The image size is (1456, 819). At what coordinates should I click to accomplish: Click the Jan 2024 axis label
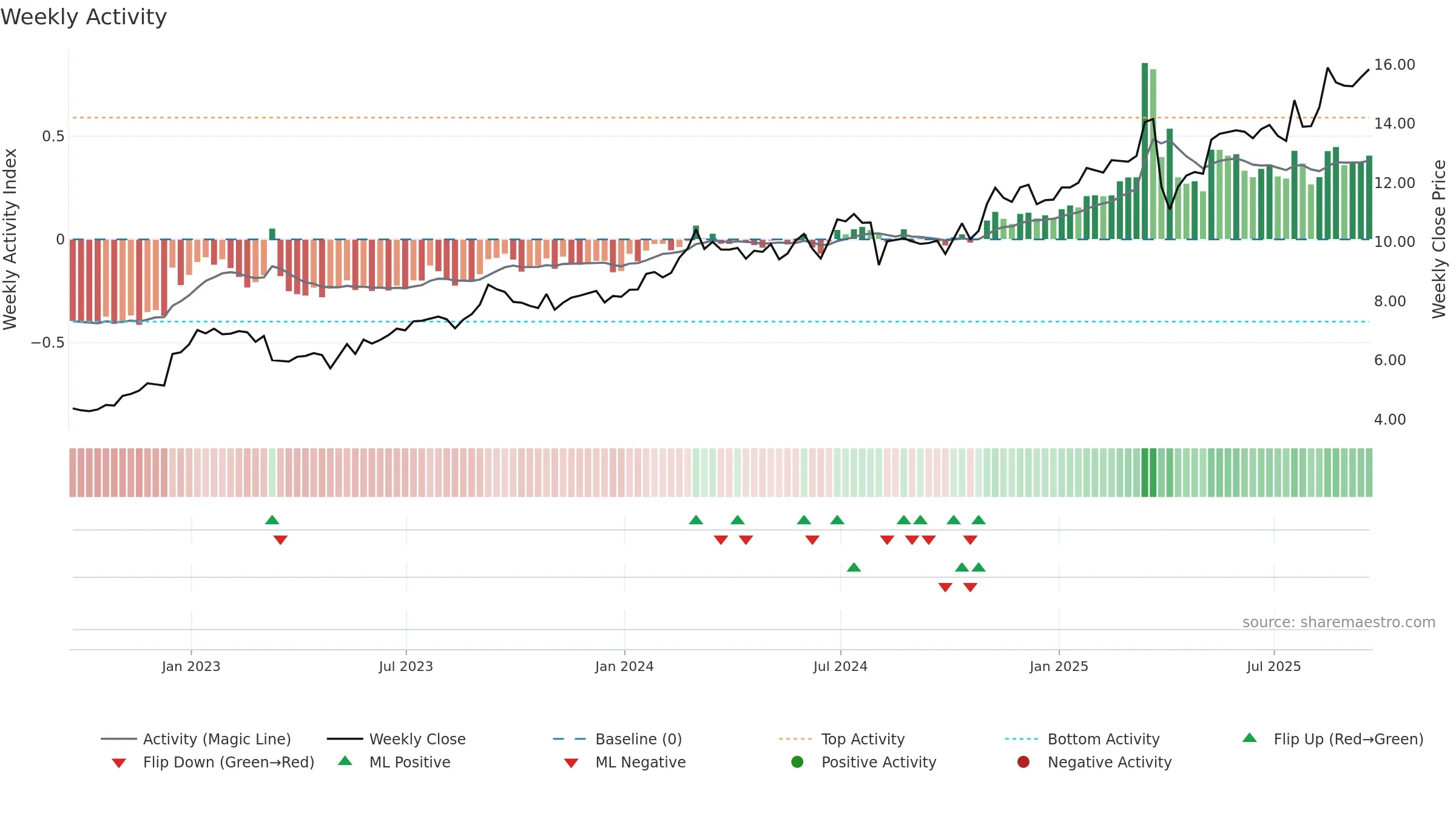624,666
